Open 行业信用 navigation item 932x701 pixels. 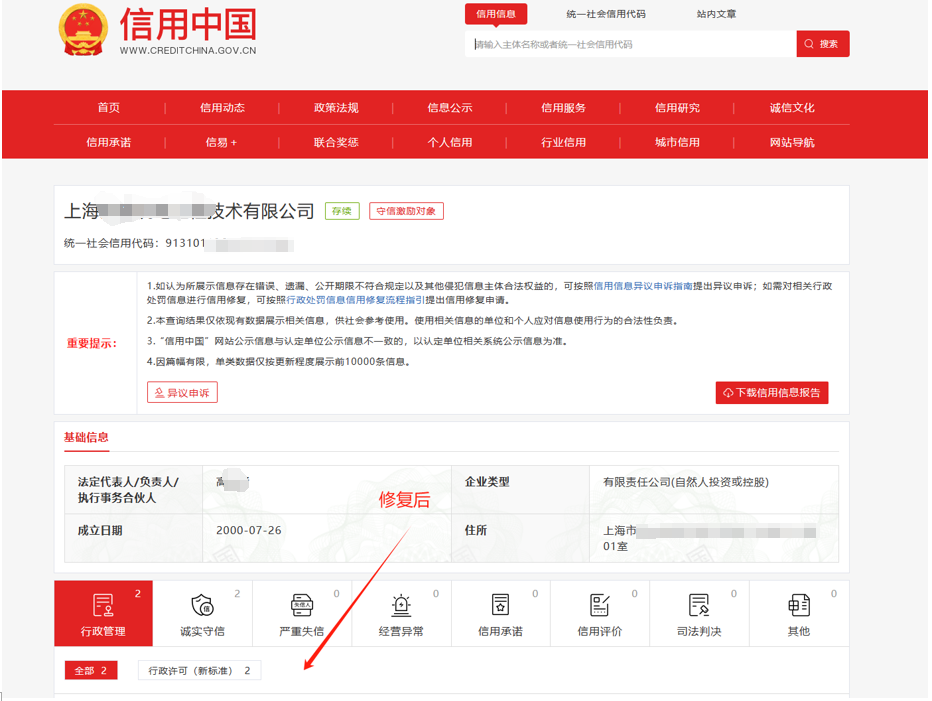(x=563, y=142)
